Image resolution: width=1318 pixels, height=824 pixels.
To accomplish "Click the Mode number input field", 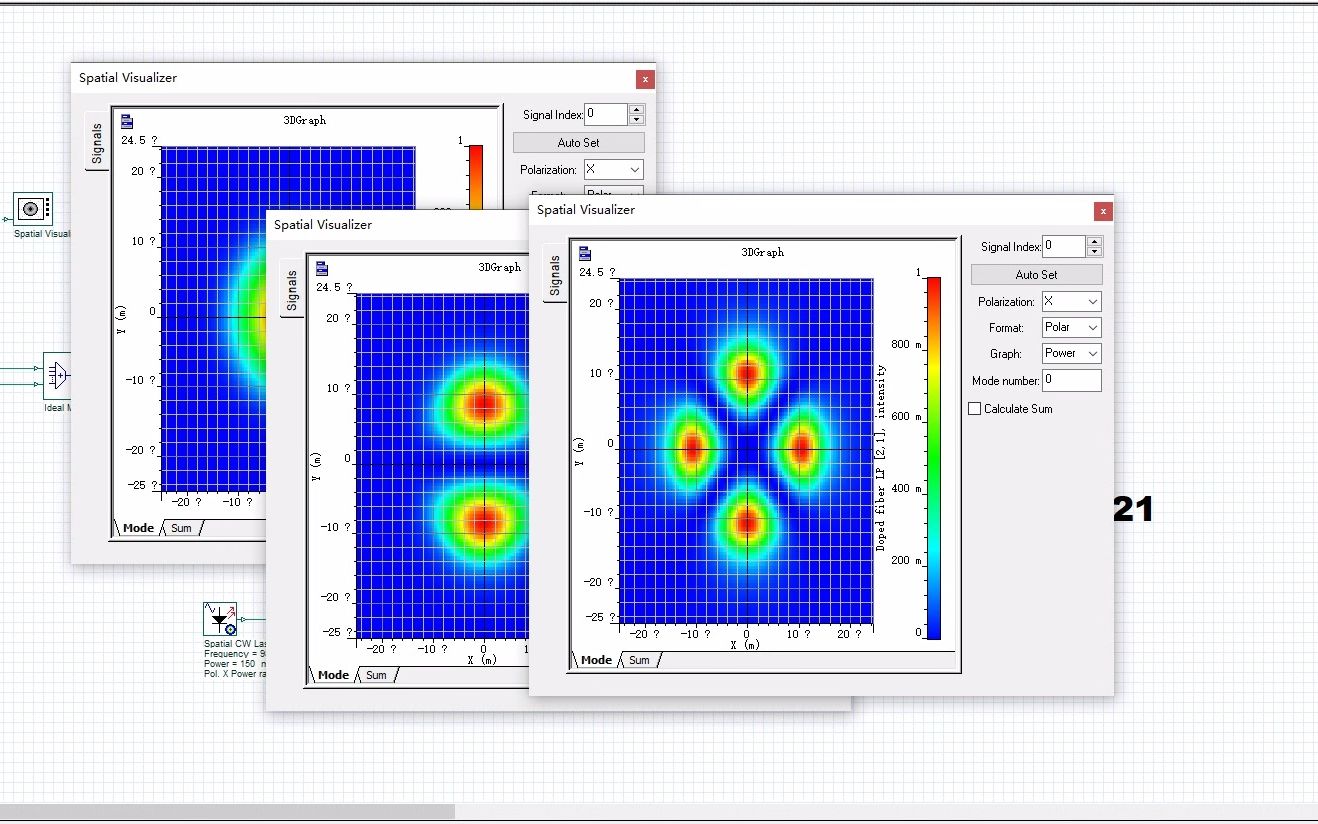I will coord(1071,380).
